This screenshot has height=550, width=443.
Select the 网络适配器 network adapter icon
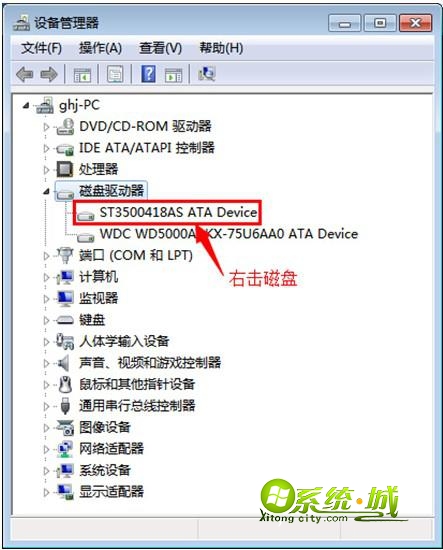coord(65,449)
